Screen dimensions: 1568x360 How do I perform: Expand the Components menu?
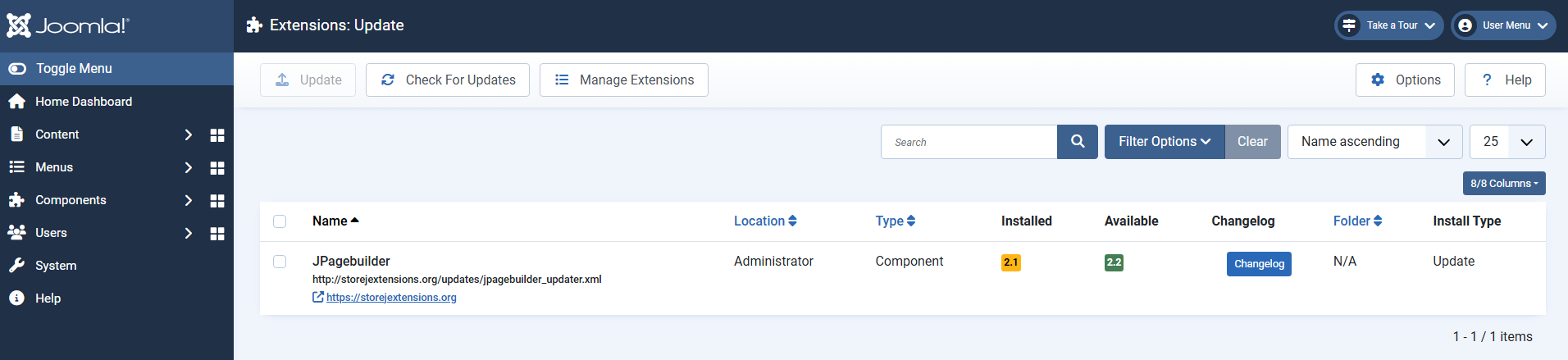(100, 200)
